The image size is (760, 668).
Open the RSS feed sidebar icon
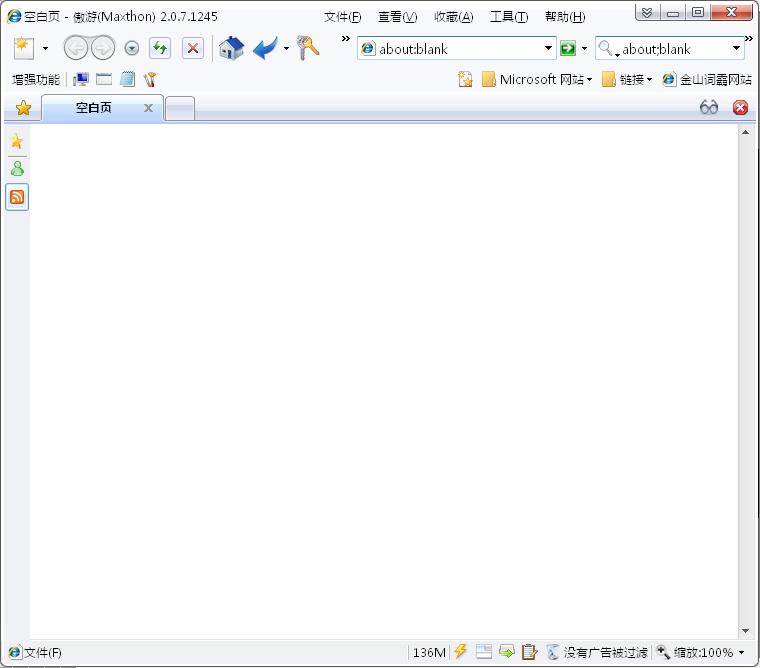[x=17, y=197]
